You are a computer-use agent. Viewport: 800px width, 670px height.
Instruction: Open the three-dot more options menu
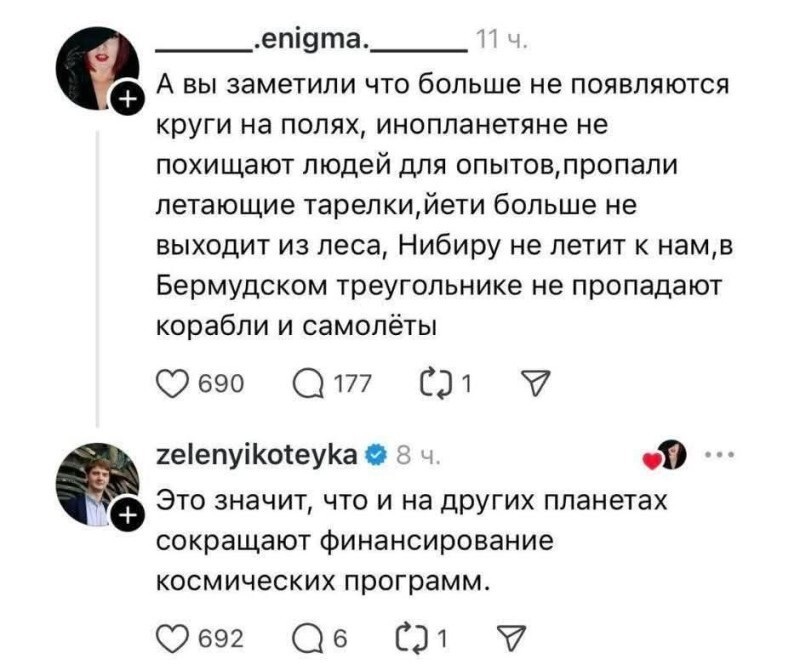coord(720,455)
